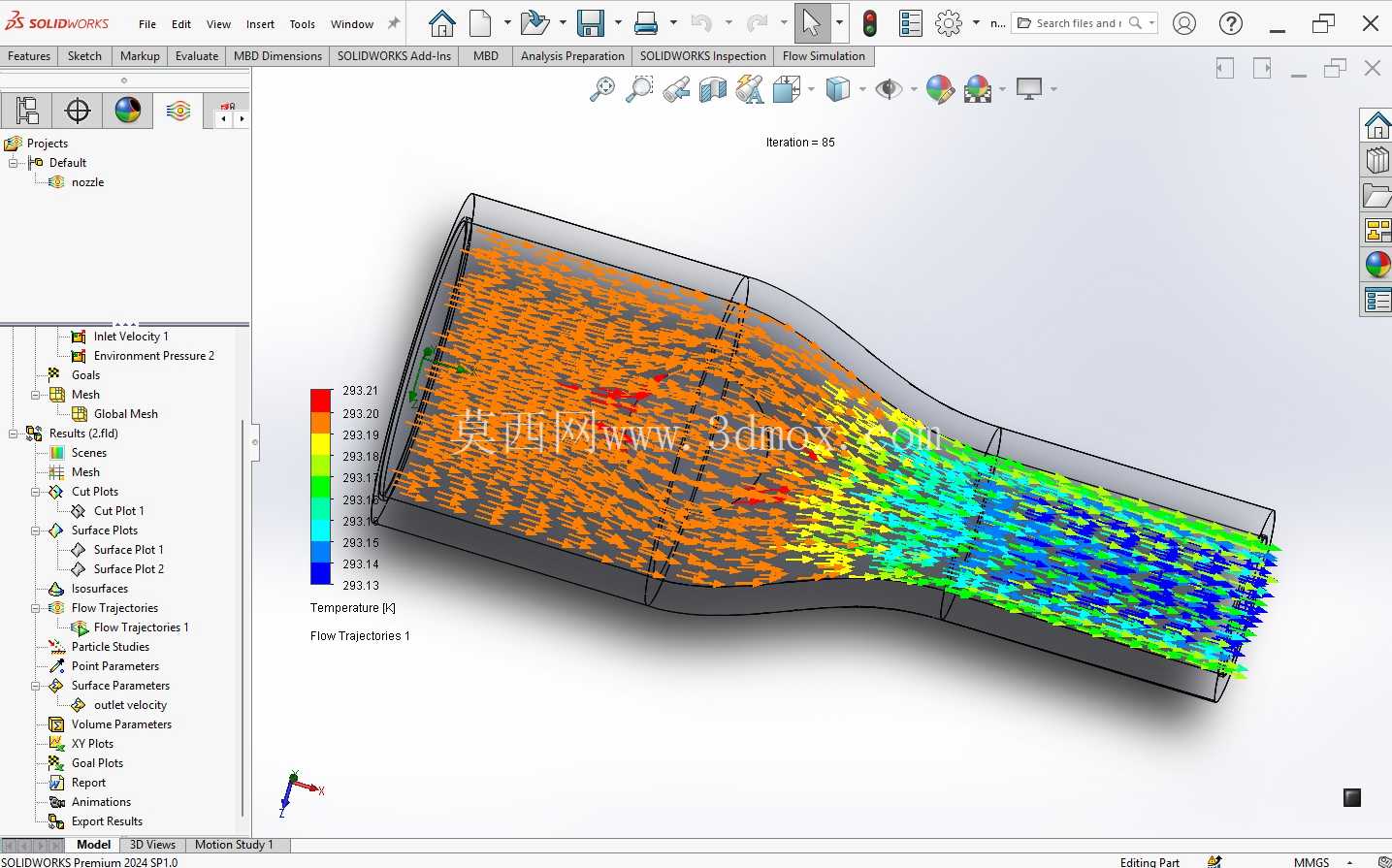
Task: Click the Search files input field
Action: tap(1078, 23)
